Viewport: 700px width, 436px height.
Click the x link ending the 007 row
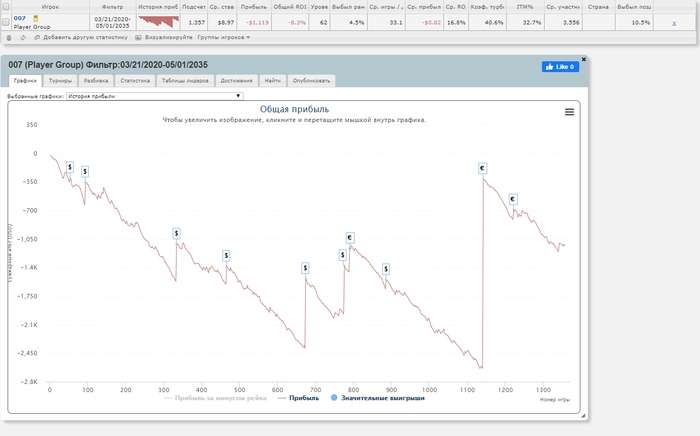click(674, 23)
